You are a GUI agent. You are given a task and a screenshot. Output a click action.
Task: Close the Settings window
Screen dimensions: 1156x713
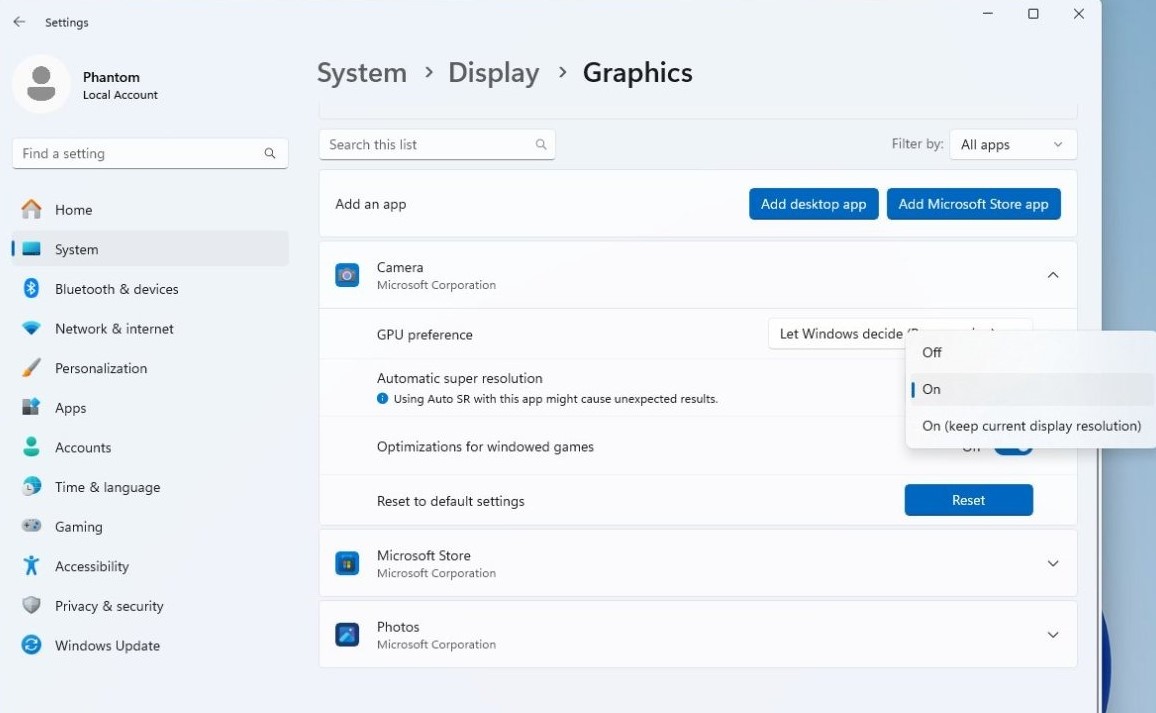(1079, 13)
